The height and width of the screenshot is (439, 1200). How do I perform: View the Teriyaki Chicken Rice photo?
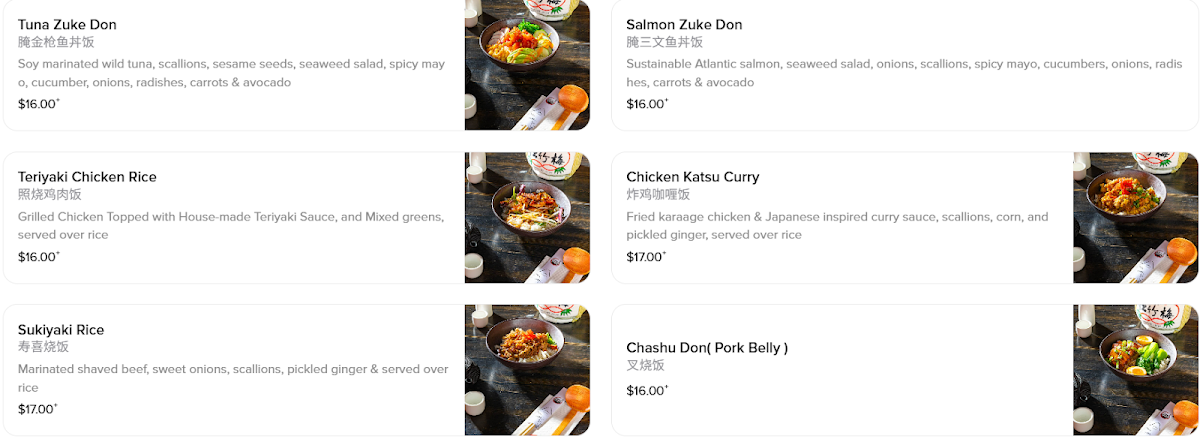pos(527,218)
